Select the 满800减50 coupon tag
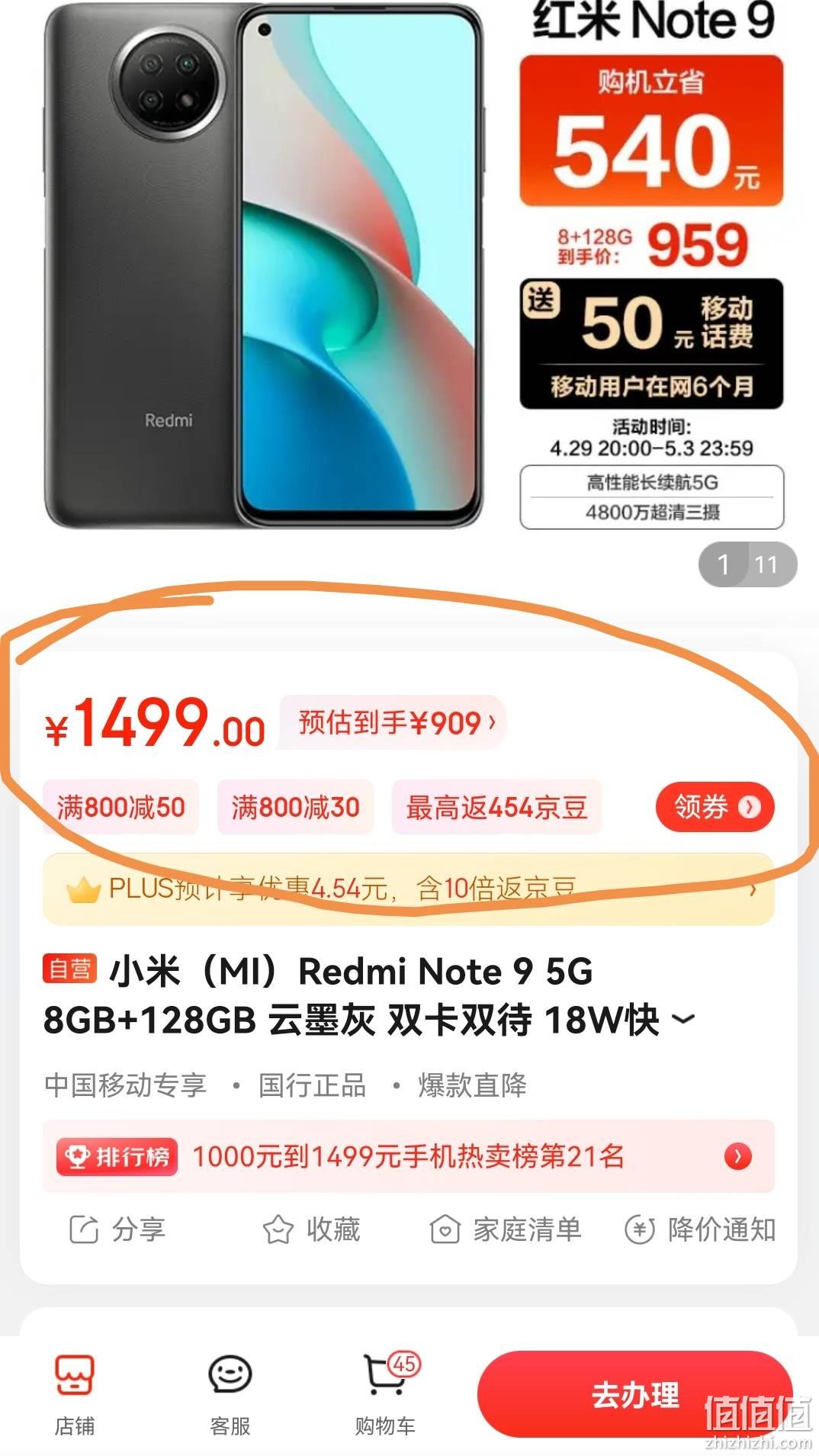 (121, 807)
